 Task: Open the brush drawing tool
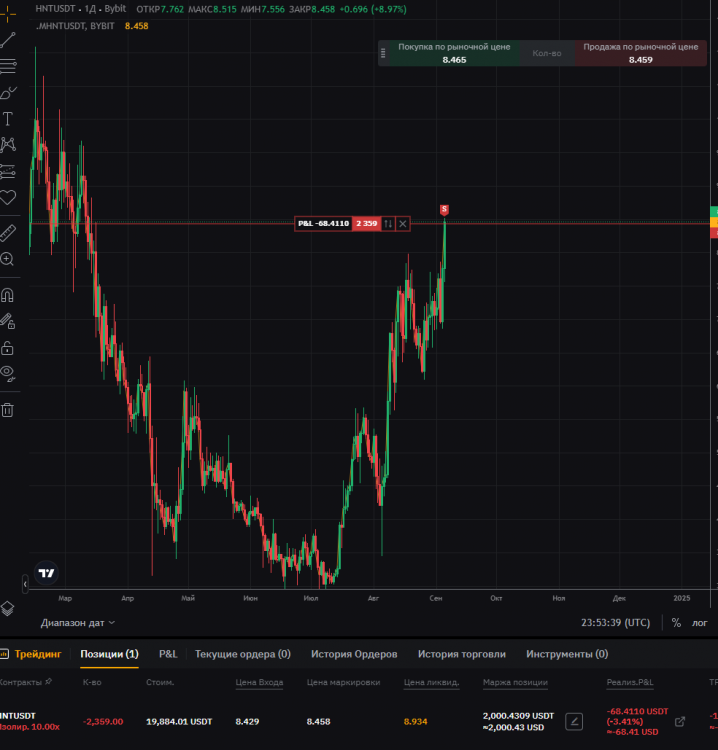point(8,93)
